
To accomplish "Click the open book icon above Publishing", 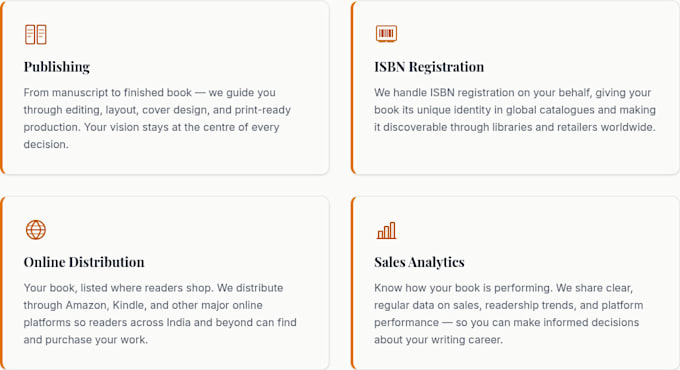I will click(36, 34).
